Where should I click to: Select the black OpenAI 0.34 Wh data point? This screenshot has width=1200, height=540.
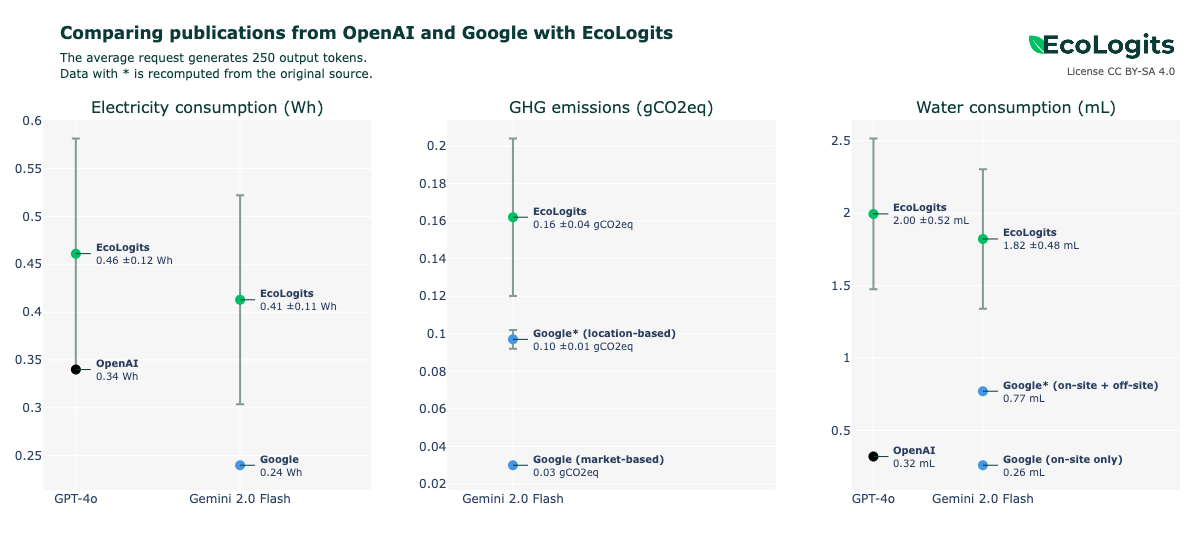[x=75, y=369]
